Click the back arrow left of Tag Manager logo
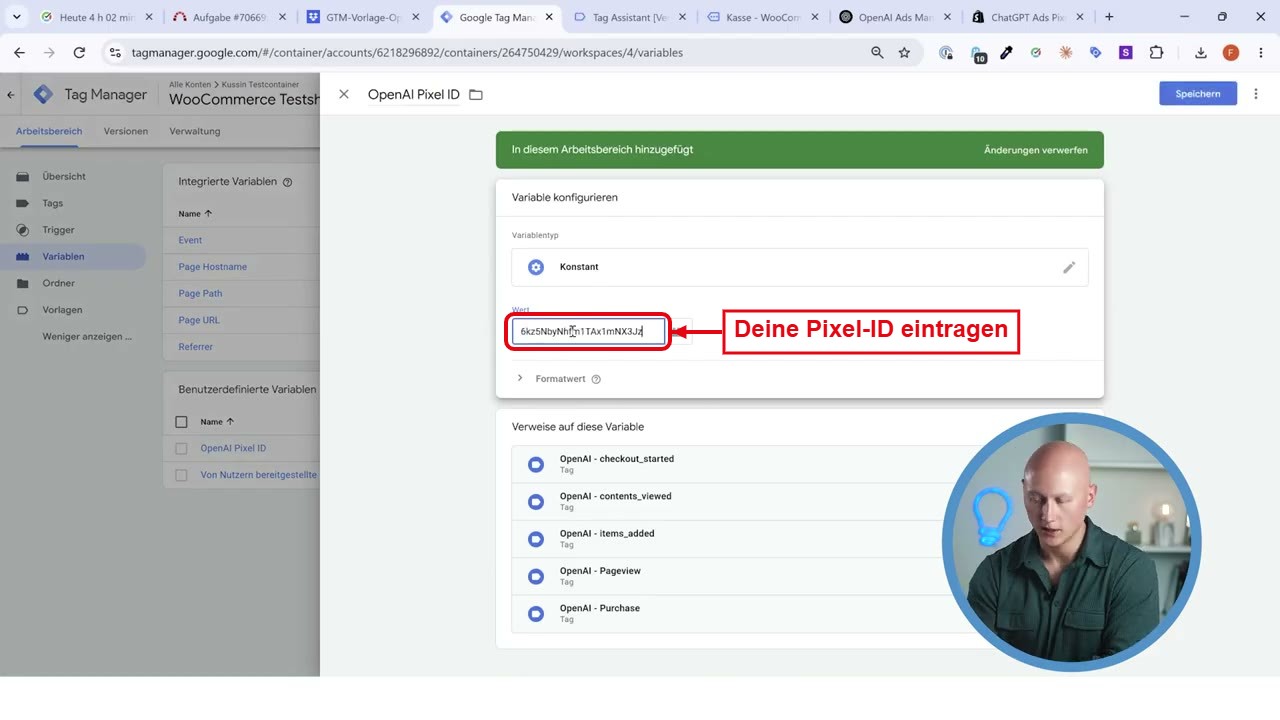This screenshot has width=1280, height=720. (x=11, y=95)
